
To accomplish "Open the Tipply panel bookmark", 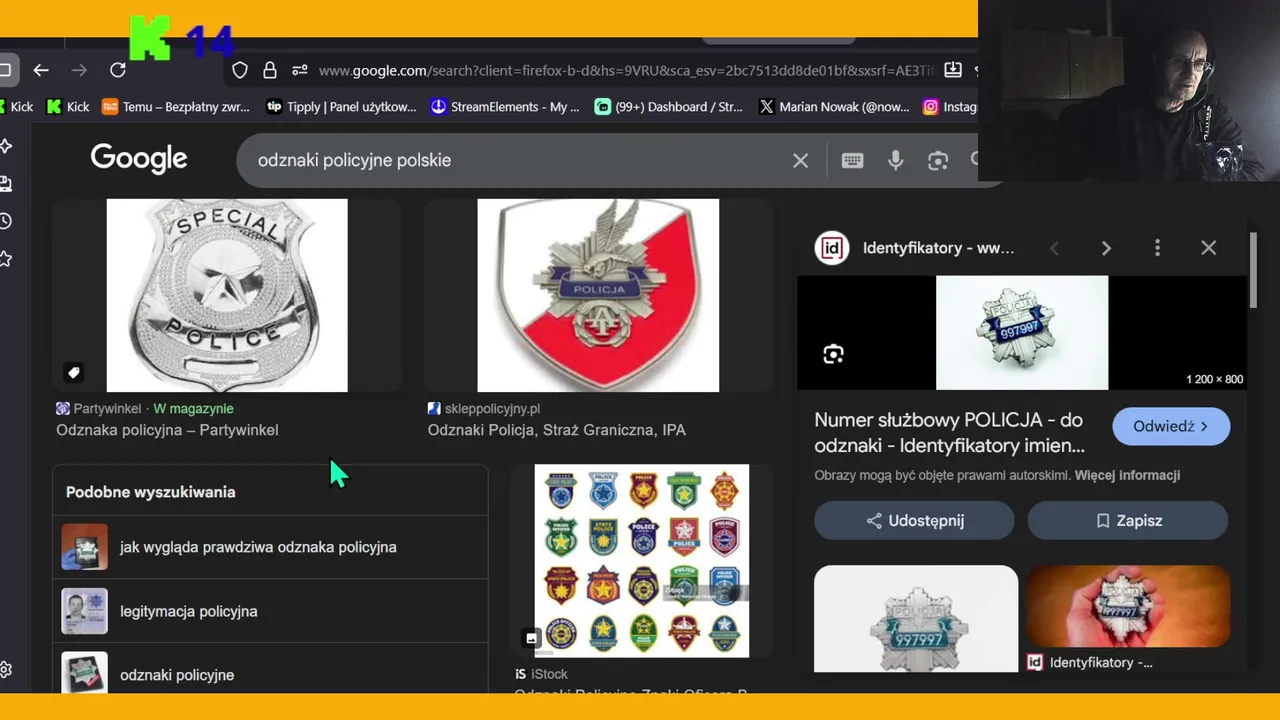I will [x=341, y=107].
